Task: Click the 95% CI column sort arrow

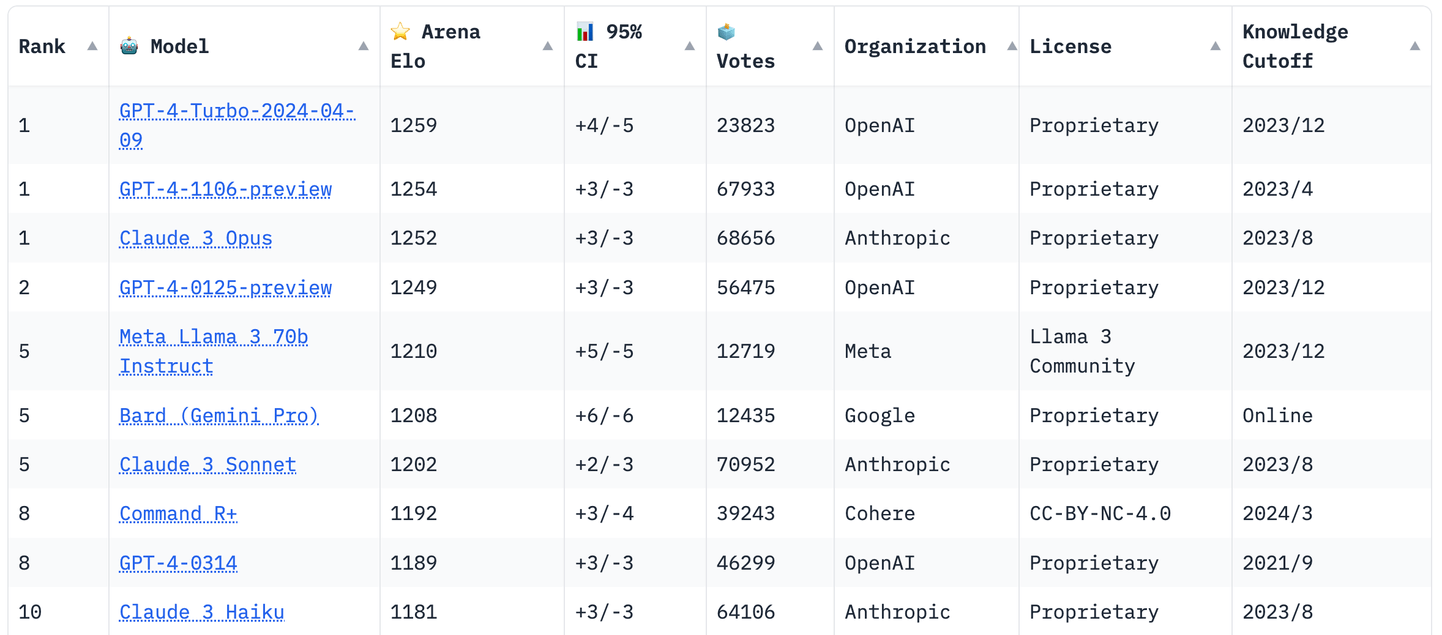Action: [x=689, y=46]
